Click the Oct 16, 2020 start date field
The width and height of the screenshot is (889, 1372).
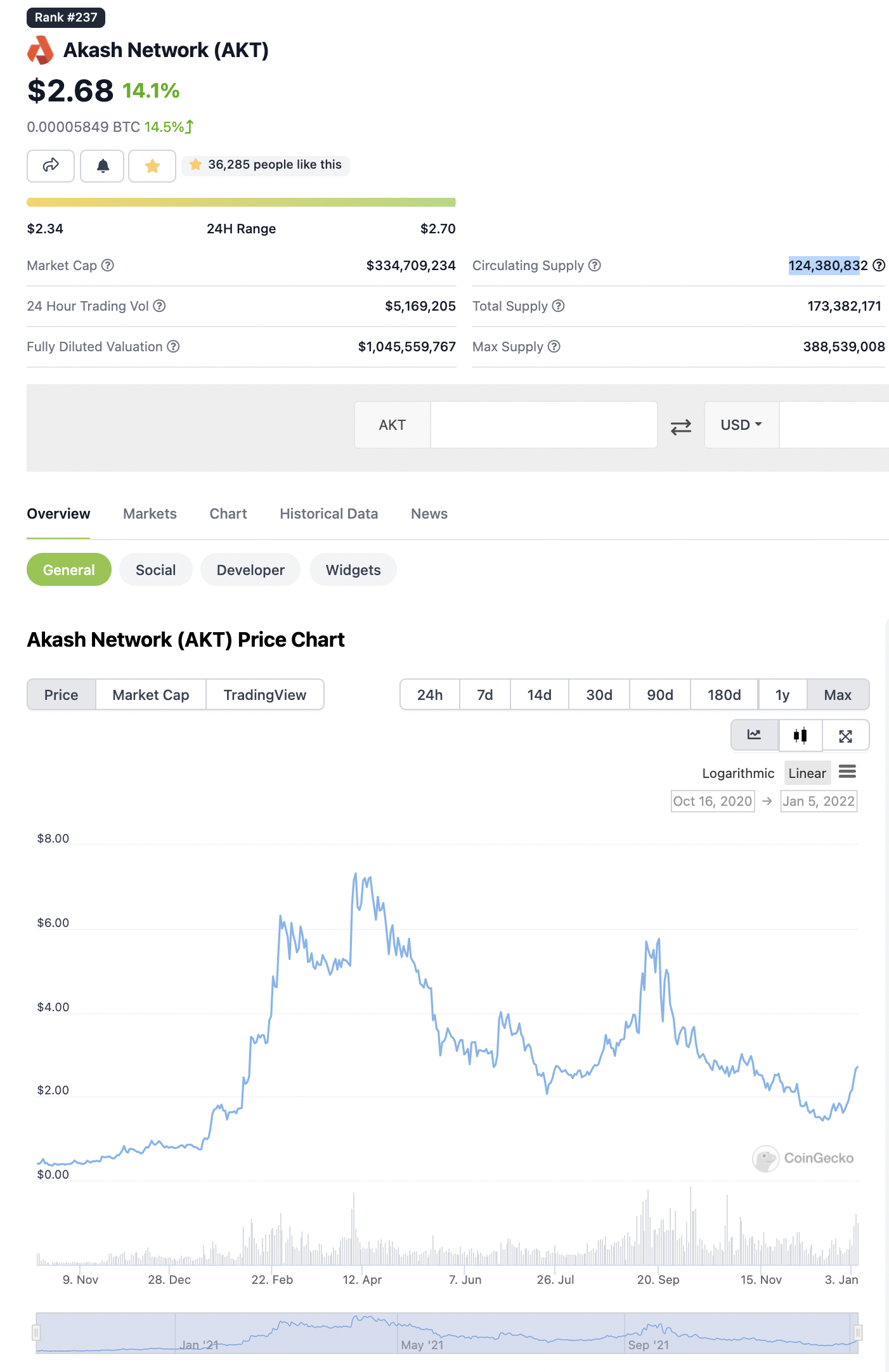(x=713, y=801)
